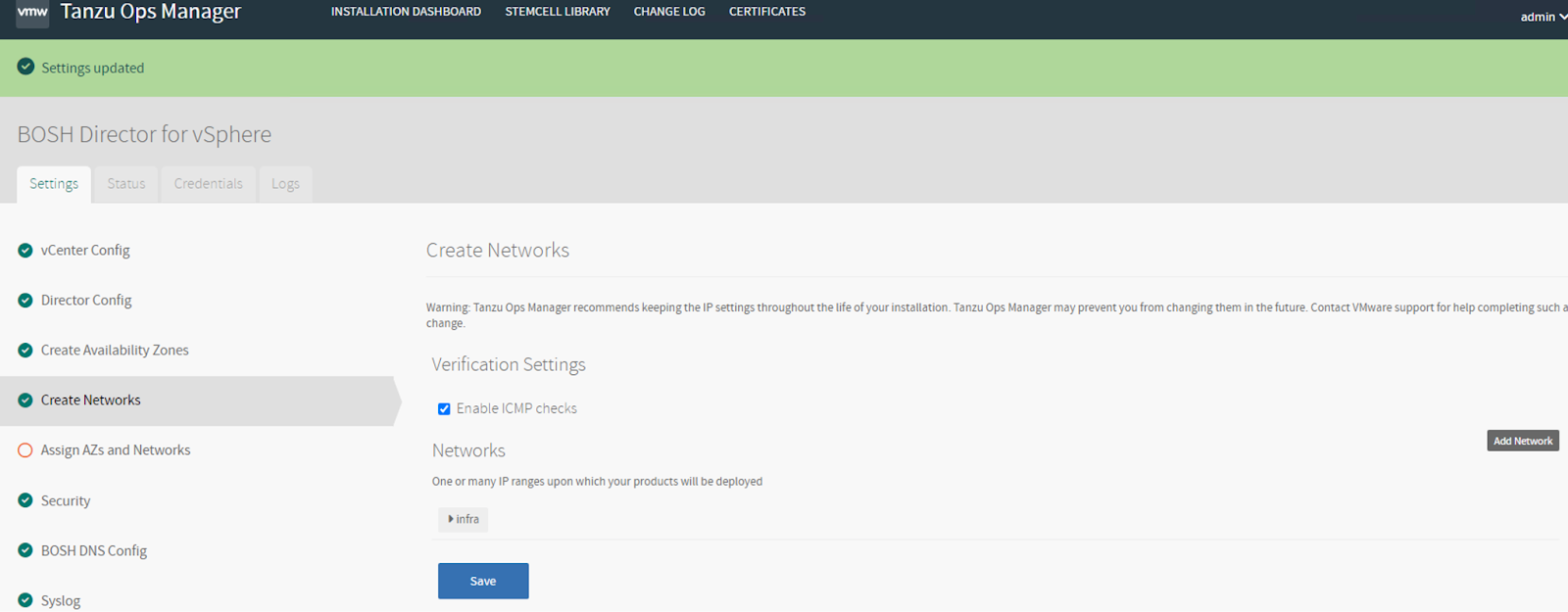Click the vCenter Config green check icon
This screenshot has width=1568, height=612.
[25, 251]
